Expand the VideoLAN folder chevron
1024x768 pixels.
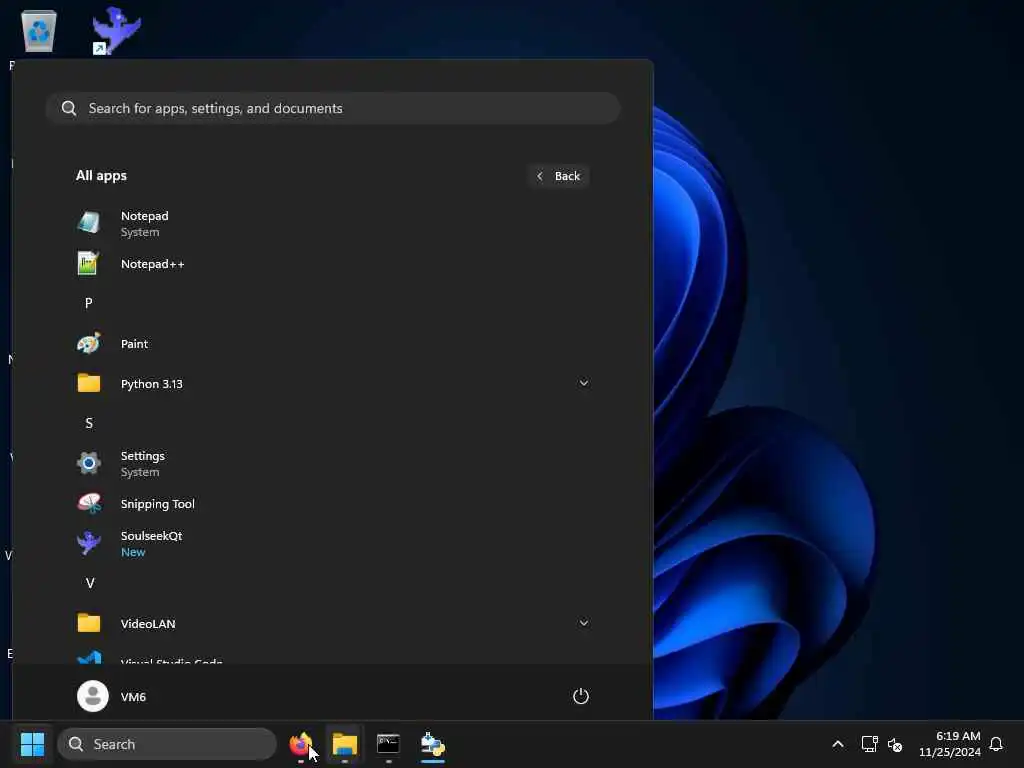tap(584, 623)
